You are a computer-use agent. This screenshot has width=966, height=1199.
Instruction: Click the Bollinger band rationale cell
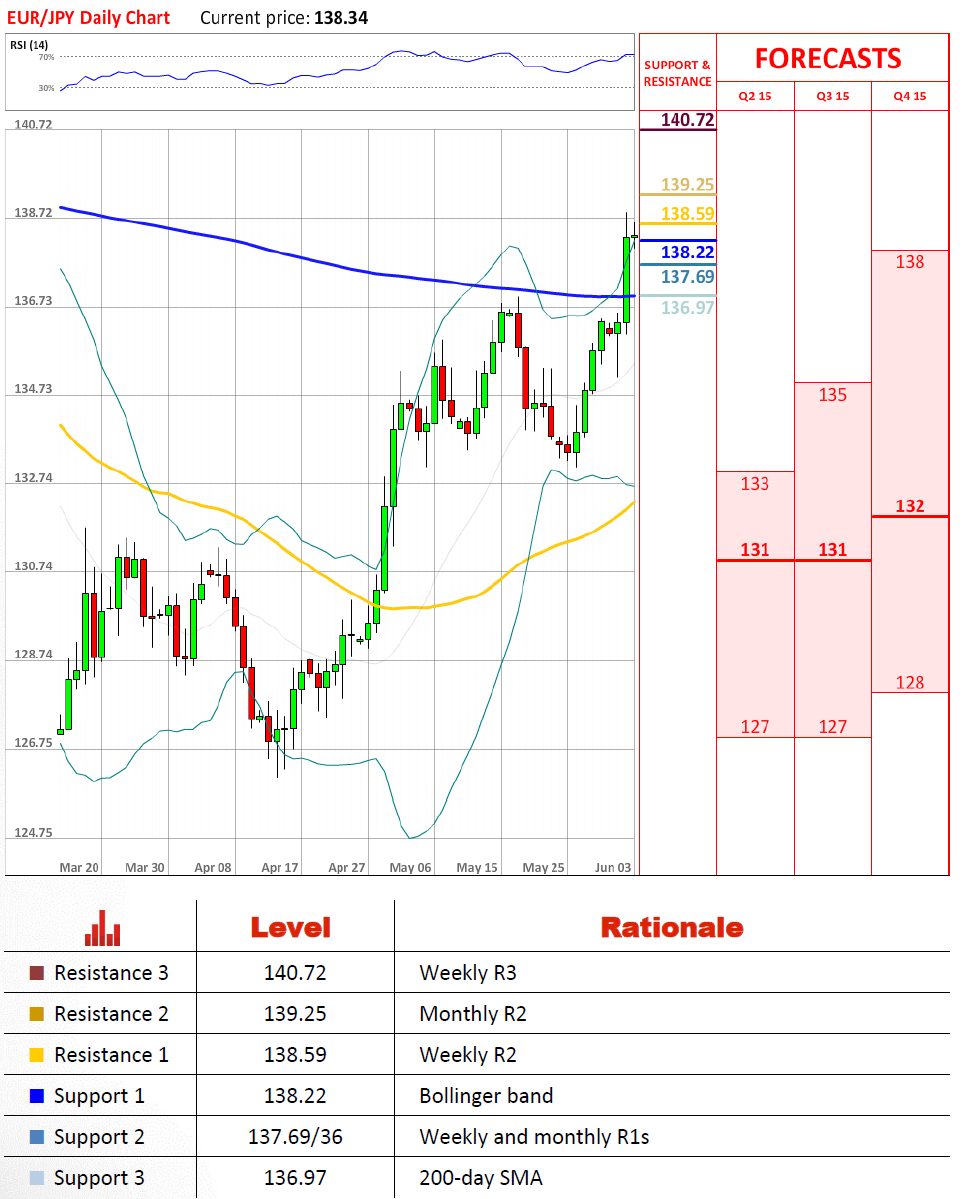click(x=486, y=1096)
